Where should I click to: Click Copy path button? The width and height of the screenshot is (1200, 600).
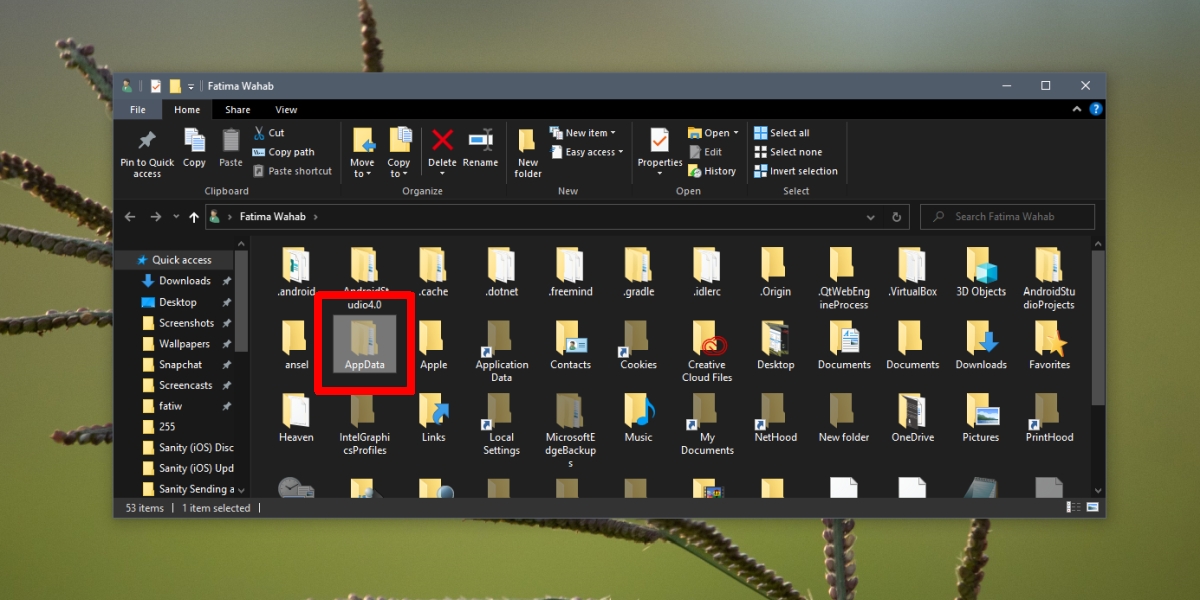(x=283, y=152)
